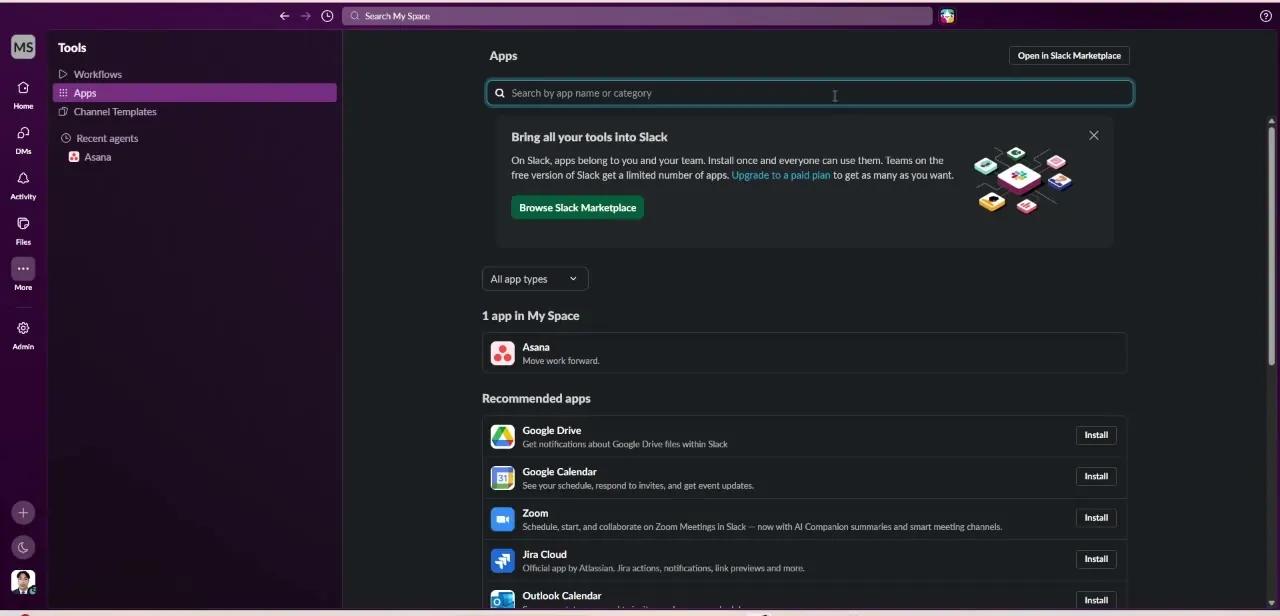
Task: Open the Files section
Action: tap(23, 229)
